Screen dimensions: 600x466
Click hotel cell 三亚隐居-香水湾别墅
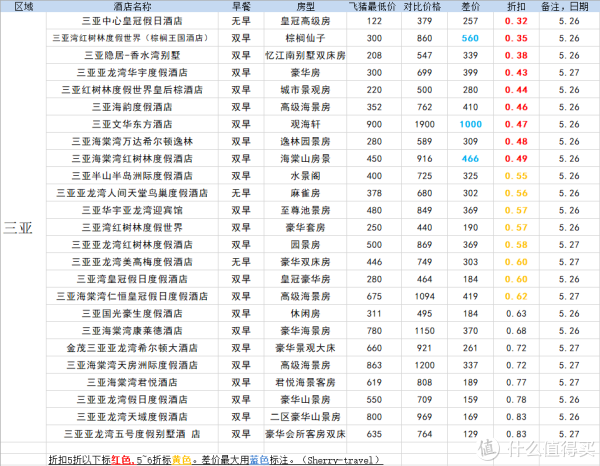pyautogui.click(x=132, y=55)
